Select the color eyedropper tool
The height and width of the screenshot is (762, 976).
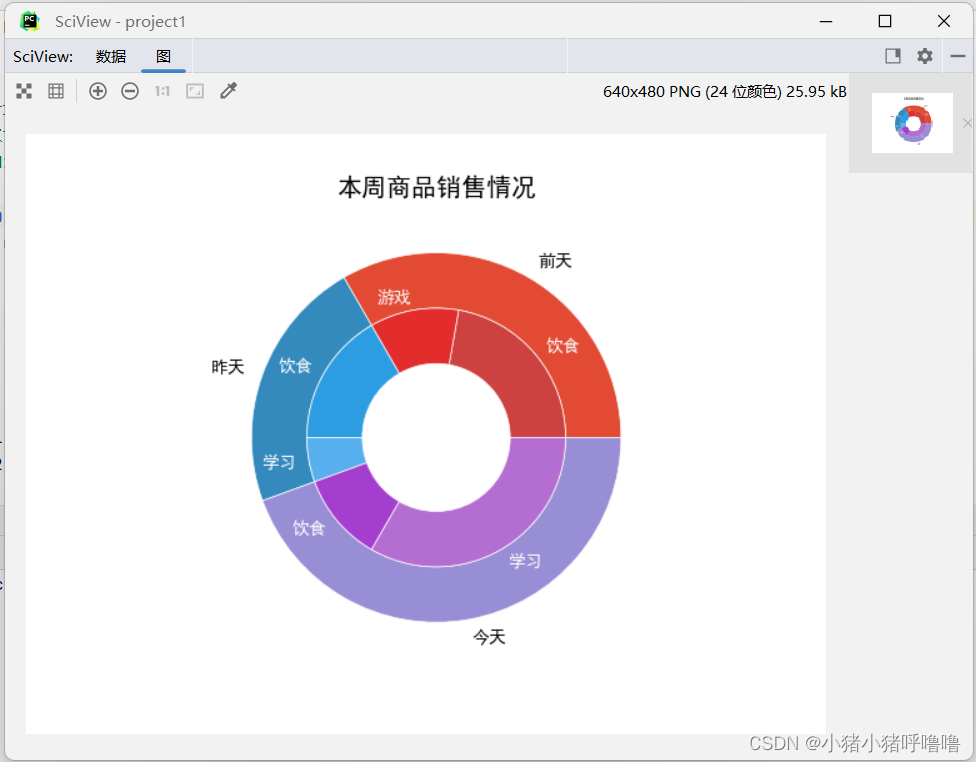[228, 91]
